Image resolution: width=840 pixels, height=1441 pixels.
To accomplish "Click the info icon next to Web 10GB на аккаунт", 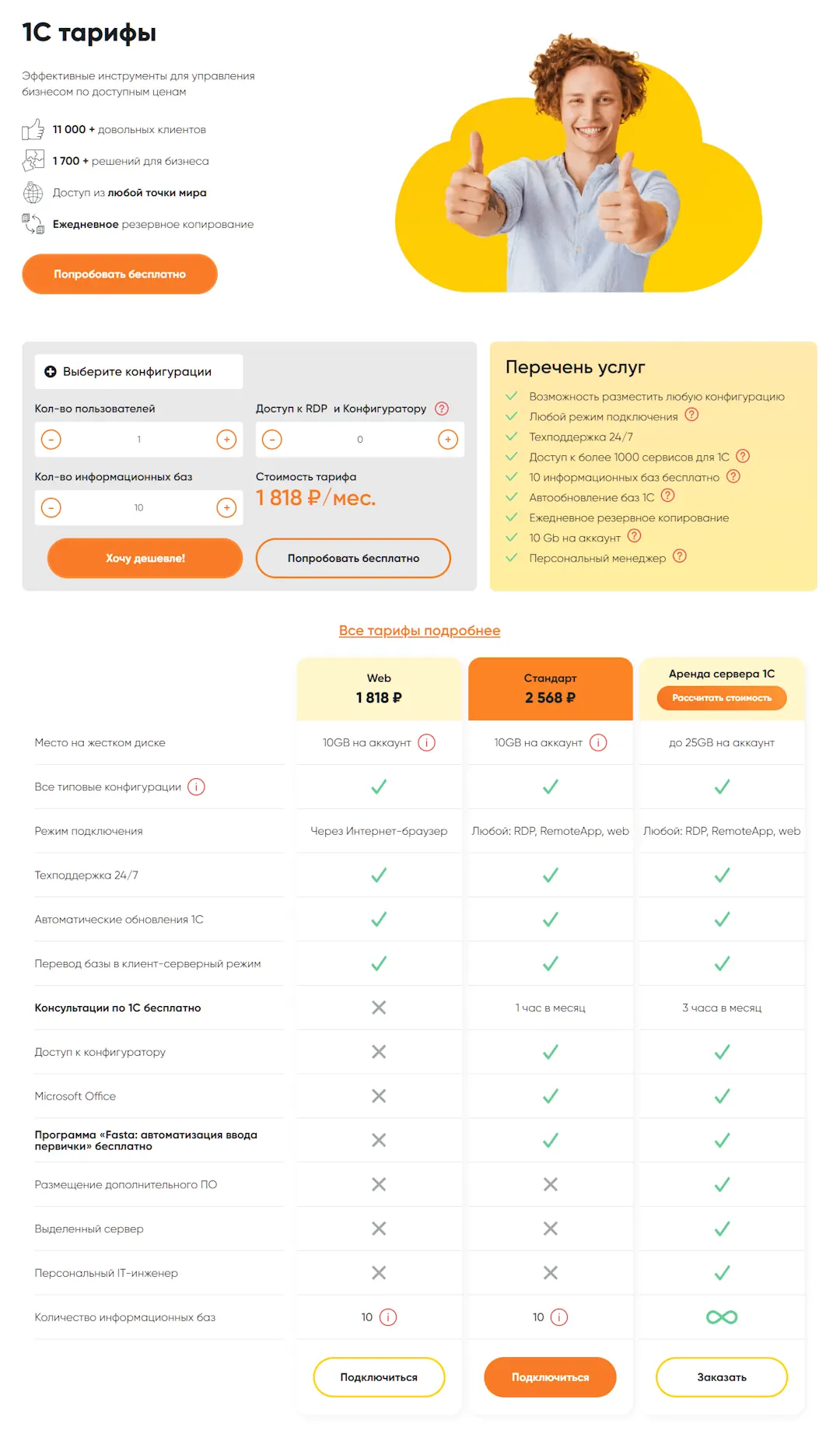I will coord(425,742).
